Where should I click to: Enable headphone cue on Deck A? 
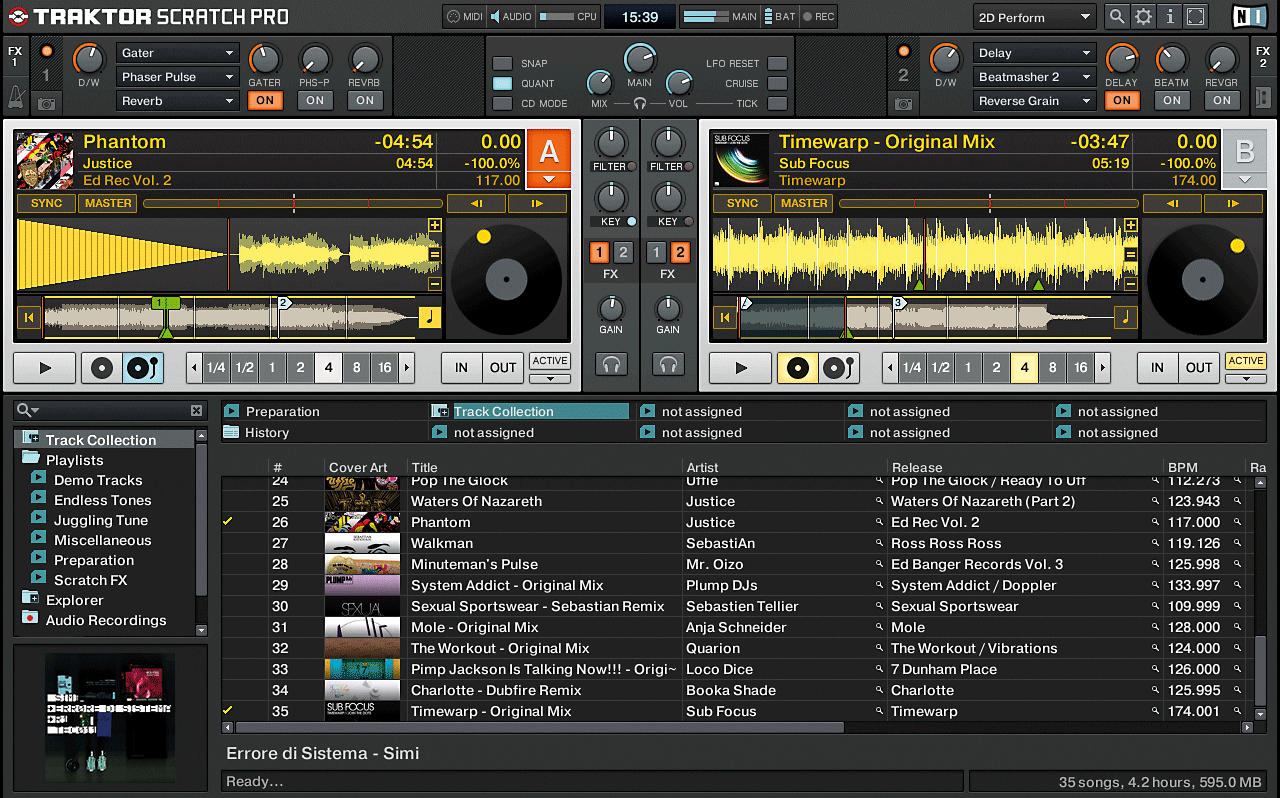(x=611, y=364)
